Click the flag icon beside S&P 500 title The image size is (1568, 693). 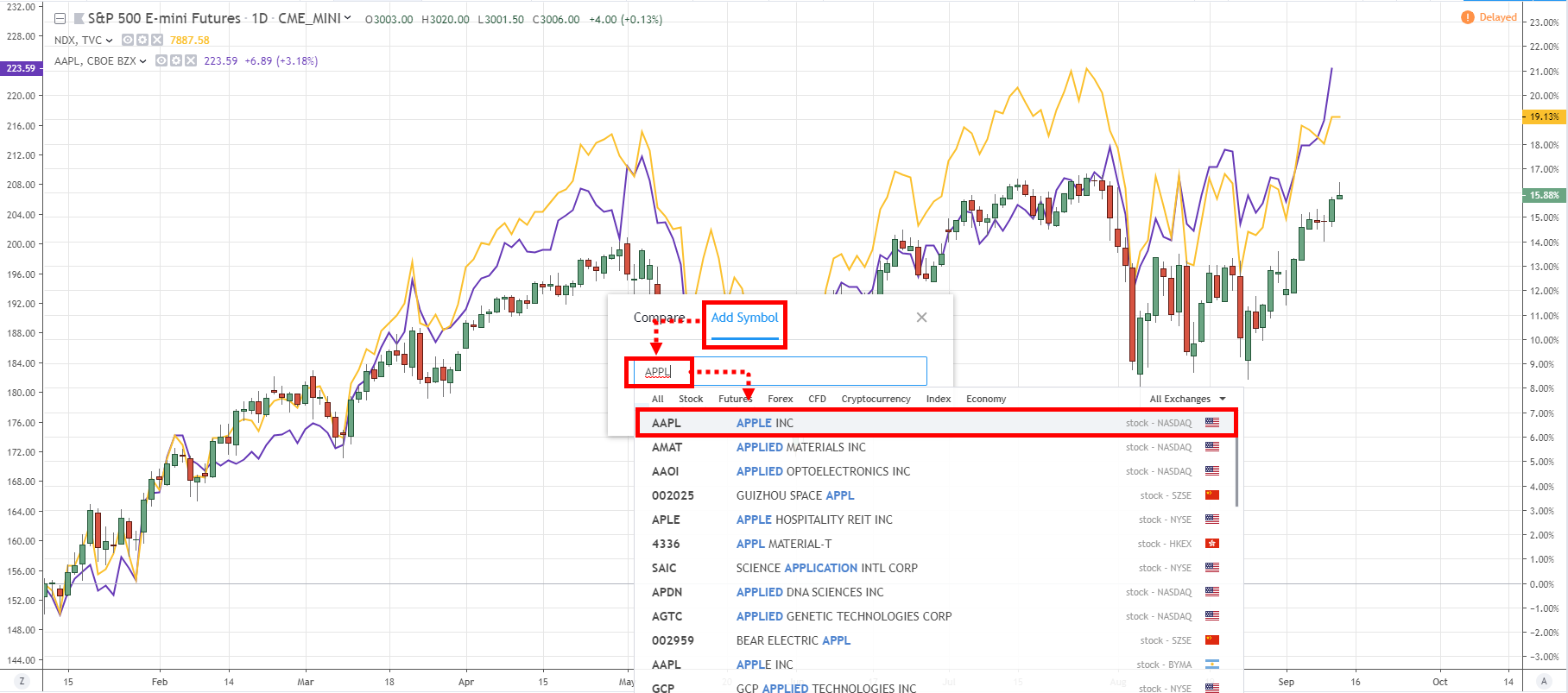pyautogui.click(x=79, y=19)
